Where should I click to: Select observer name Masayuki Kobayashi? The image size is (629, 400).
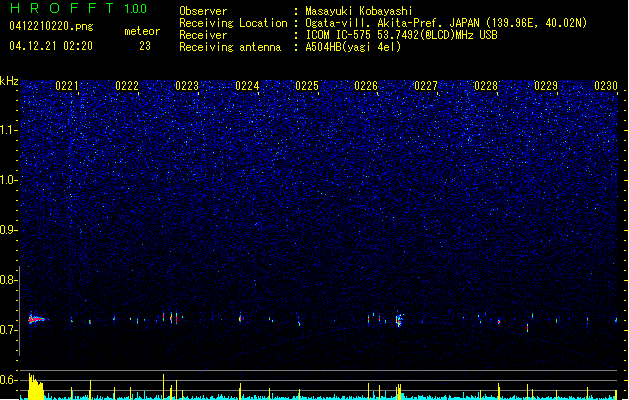point(359,11)
